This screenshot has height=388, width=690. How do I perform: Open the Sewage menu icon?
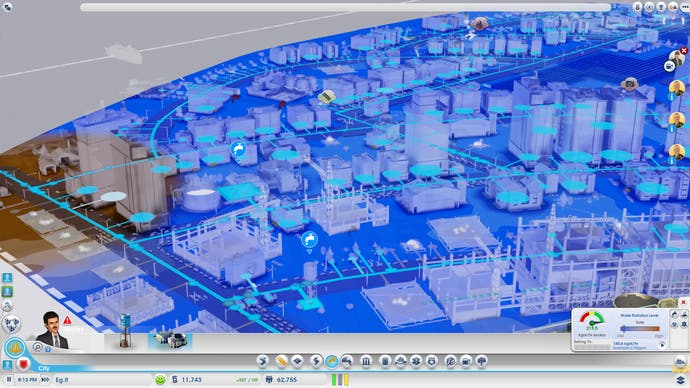(348, 361)
